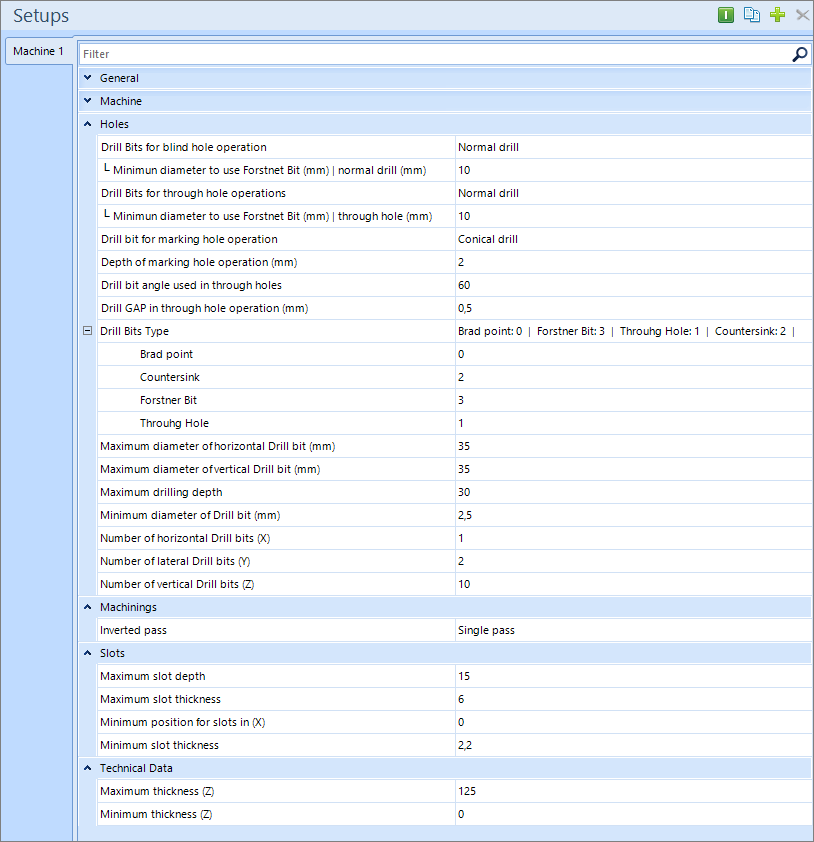Edit Number of vertical Drill bits (Z) value
This screenshot has width=814, height=842.
pos(634,584)
